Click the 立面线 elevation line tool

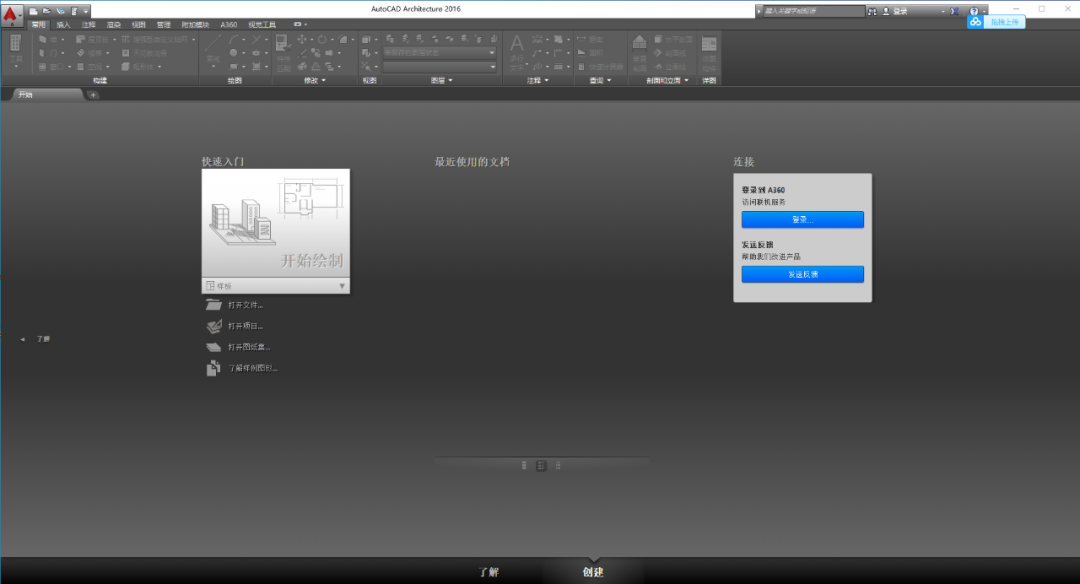(669, 67)
